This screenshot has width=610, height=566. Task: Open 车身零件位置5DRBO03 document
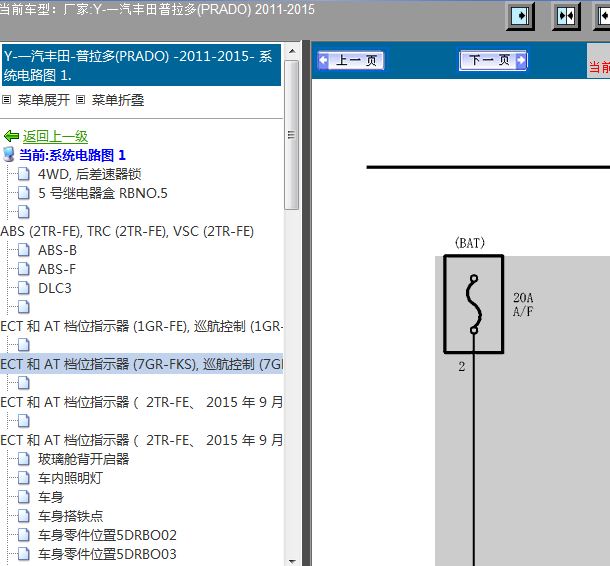(x=107, y=555)
